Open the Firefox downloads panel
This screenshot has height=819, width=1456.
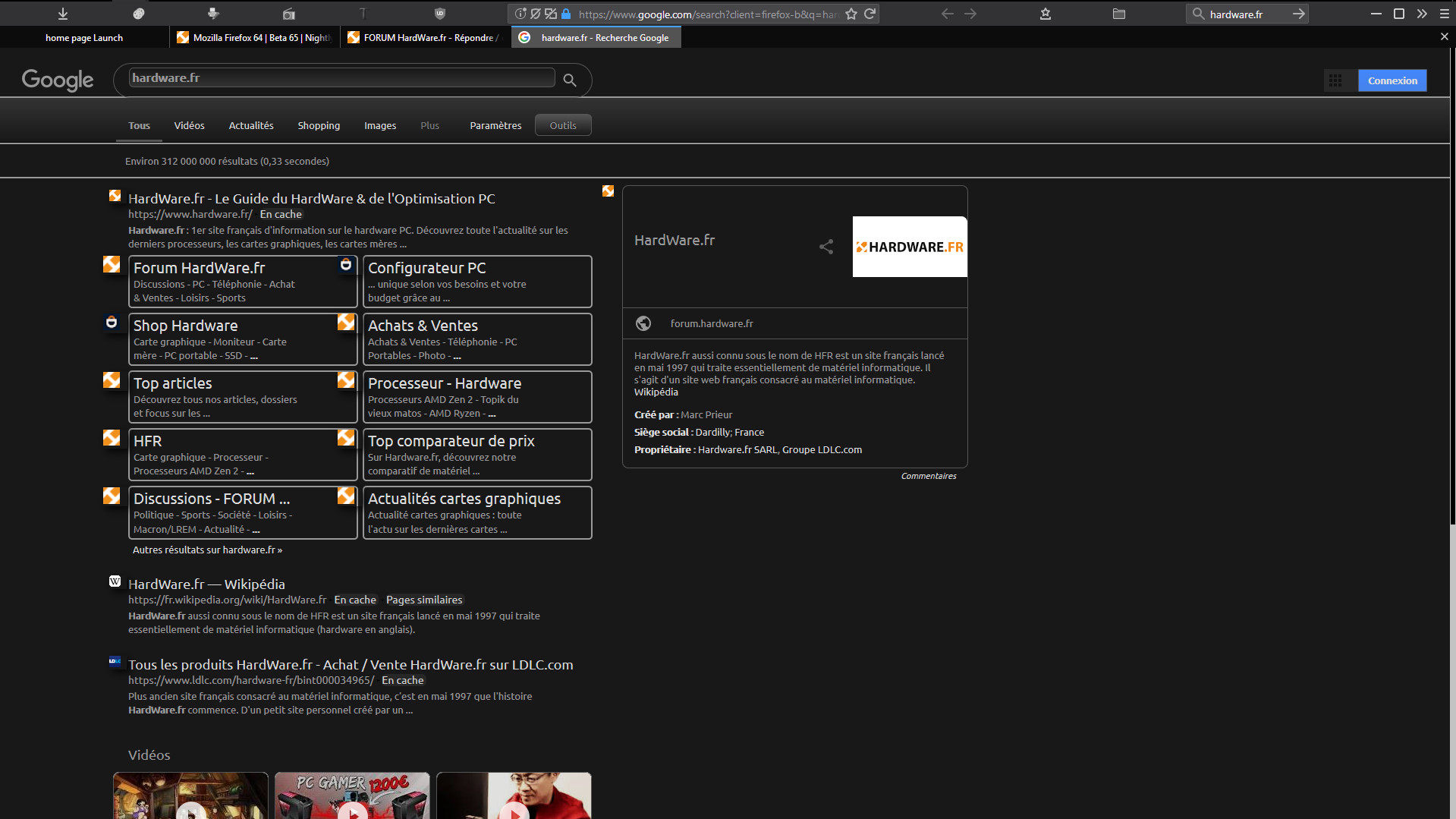point(63,14)
